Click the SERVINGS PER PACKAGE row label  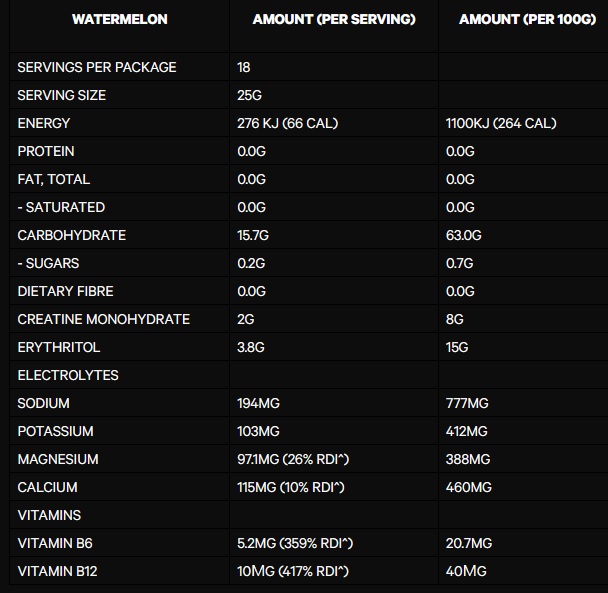point(97,67)
